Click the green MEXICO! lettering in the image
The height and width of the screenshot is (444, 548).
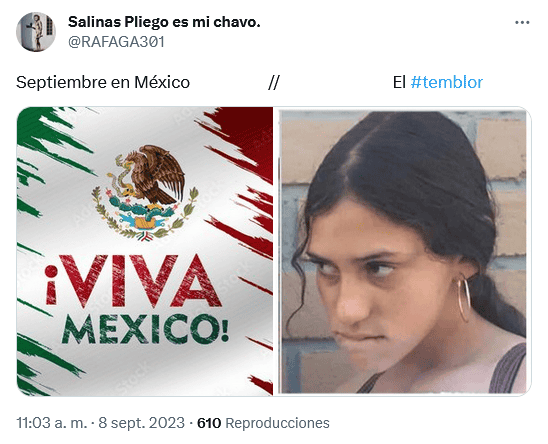coord(145,329)
